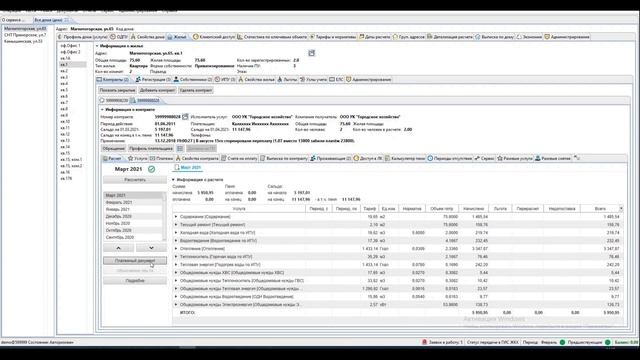Select Декабрь 2020 in period list
The height and width of the screenshot is (360, 640).
(x=133, y=216)
